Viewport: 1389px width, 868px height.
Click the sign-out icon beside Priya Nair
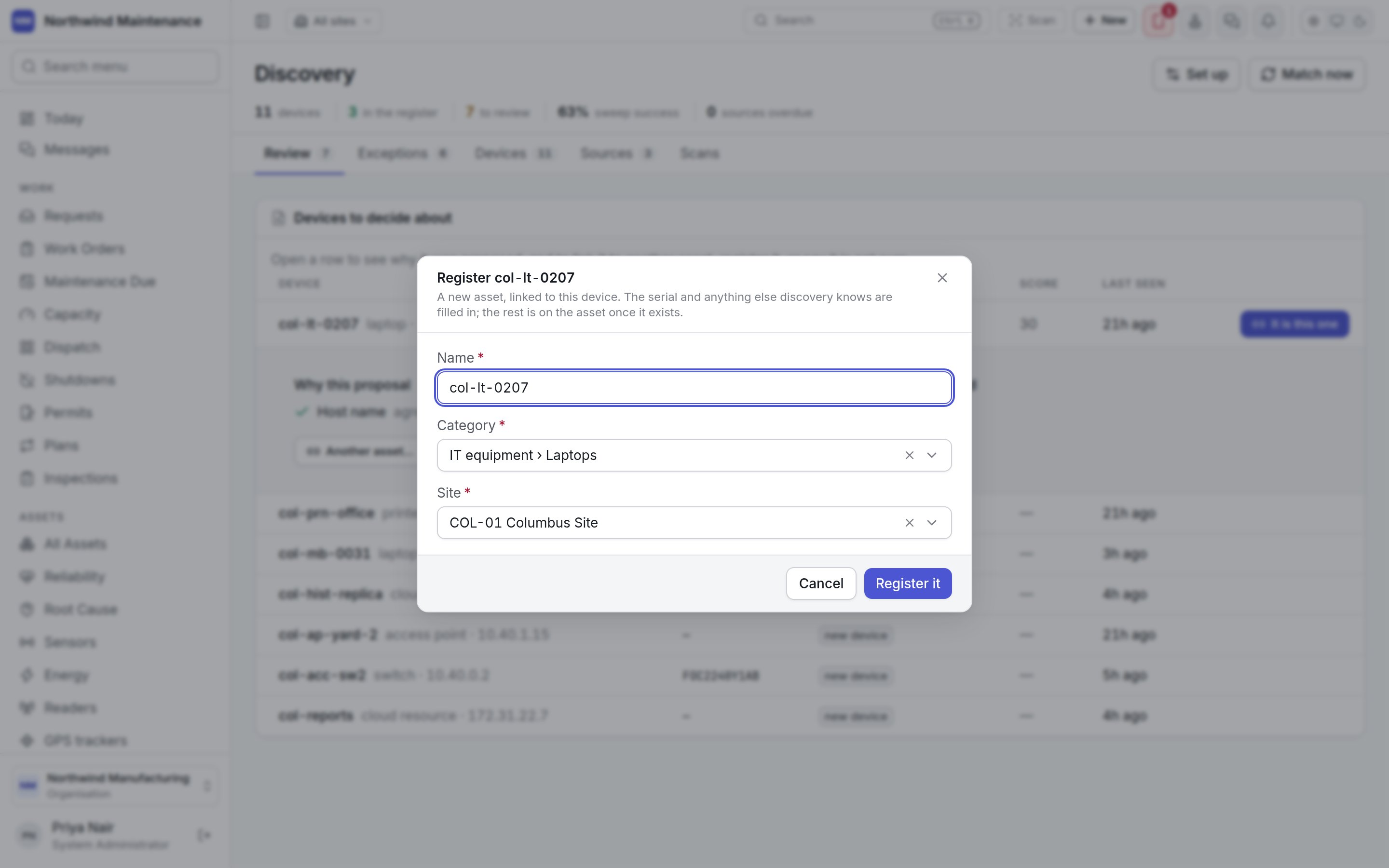pyautogui.click(x=204, y=835)
